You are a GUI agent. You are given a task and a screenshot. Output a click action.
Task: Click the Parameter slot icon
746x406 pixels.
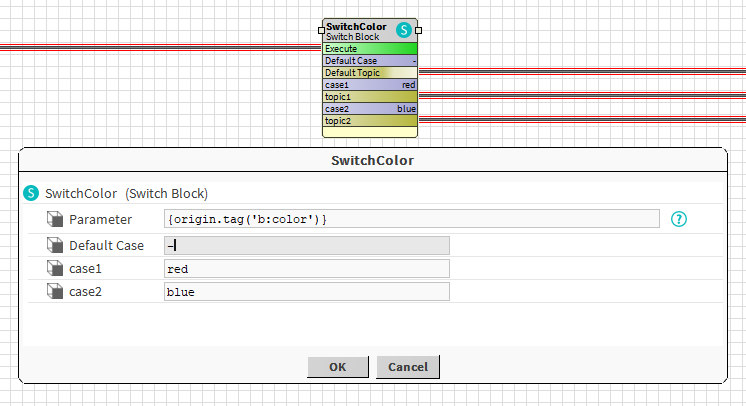point(54,219)
